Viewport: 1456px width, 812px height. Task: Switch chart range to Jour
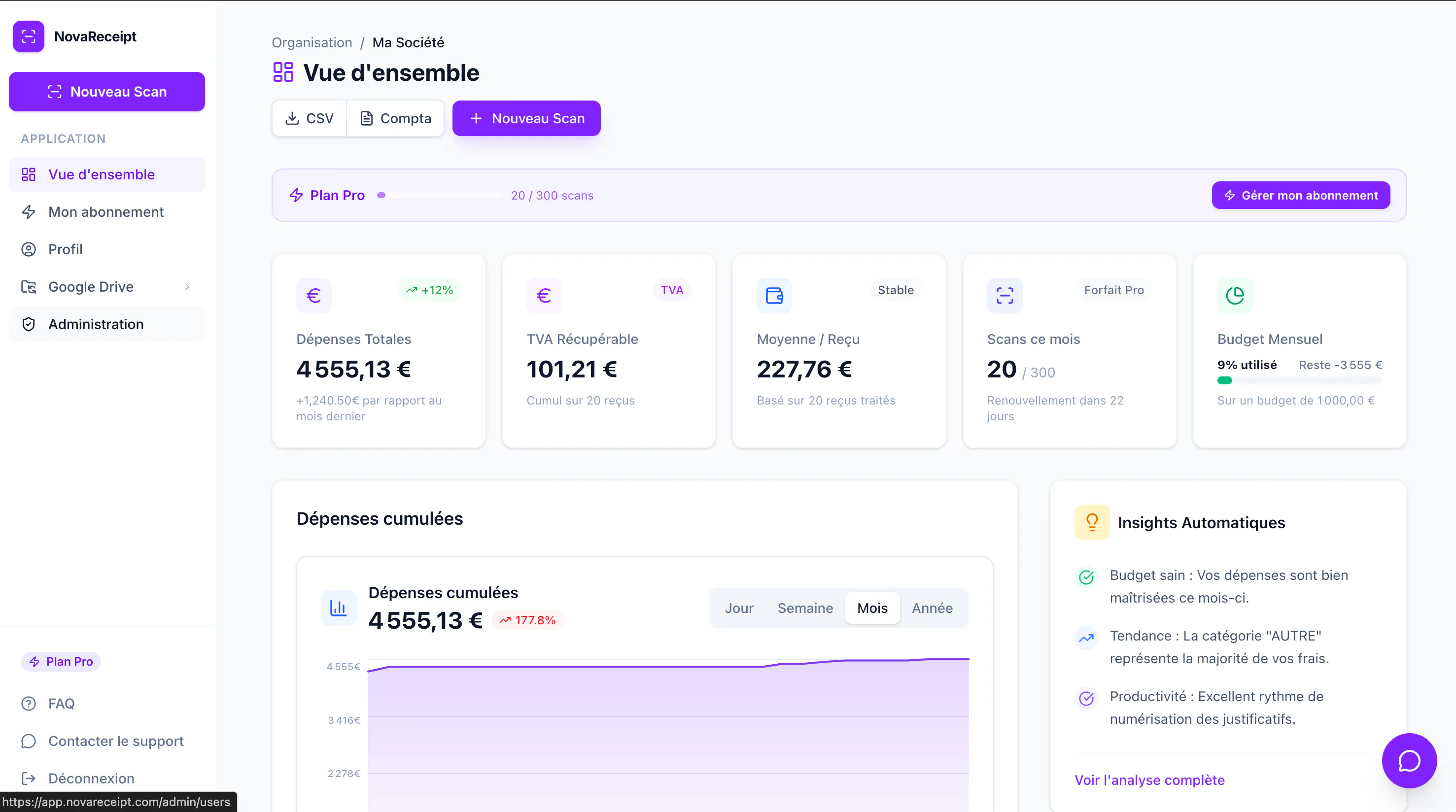point(739,608)
